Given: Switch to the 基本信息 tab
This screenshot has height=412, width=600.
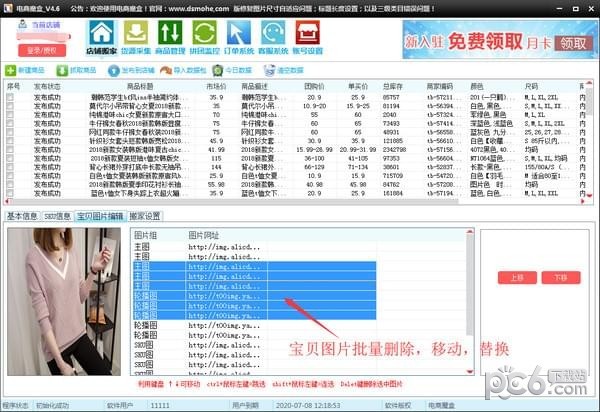Looking at the screenshot, I should pos(22,216).
